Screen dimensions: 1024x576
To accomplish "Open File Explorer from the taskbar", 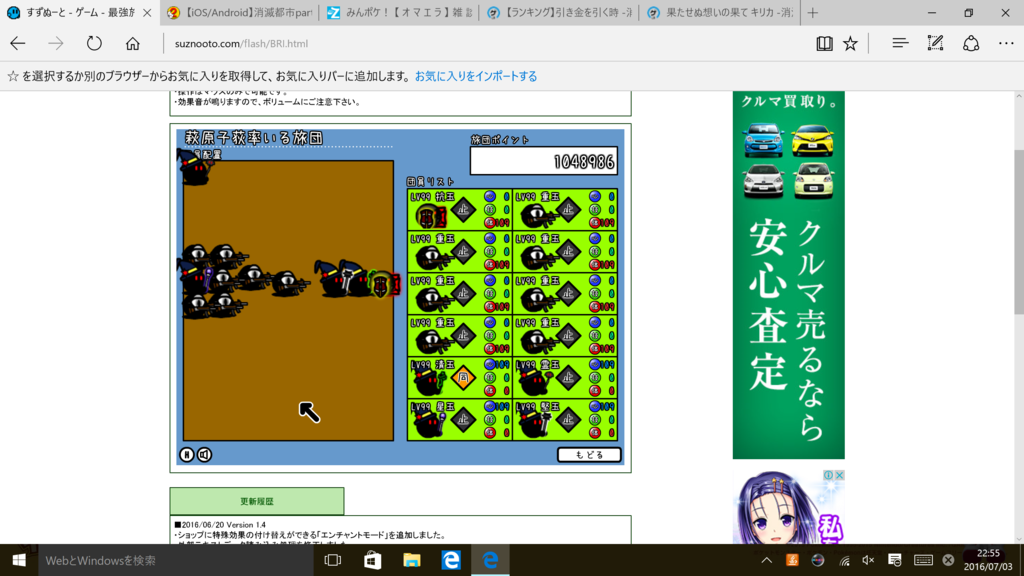I will pos(411,560).
